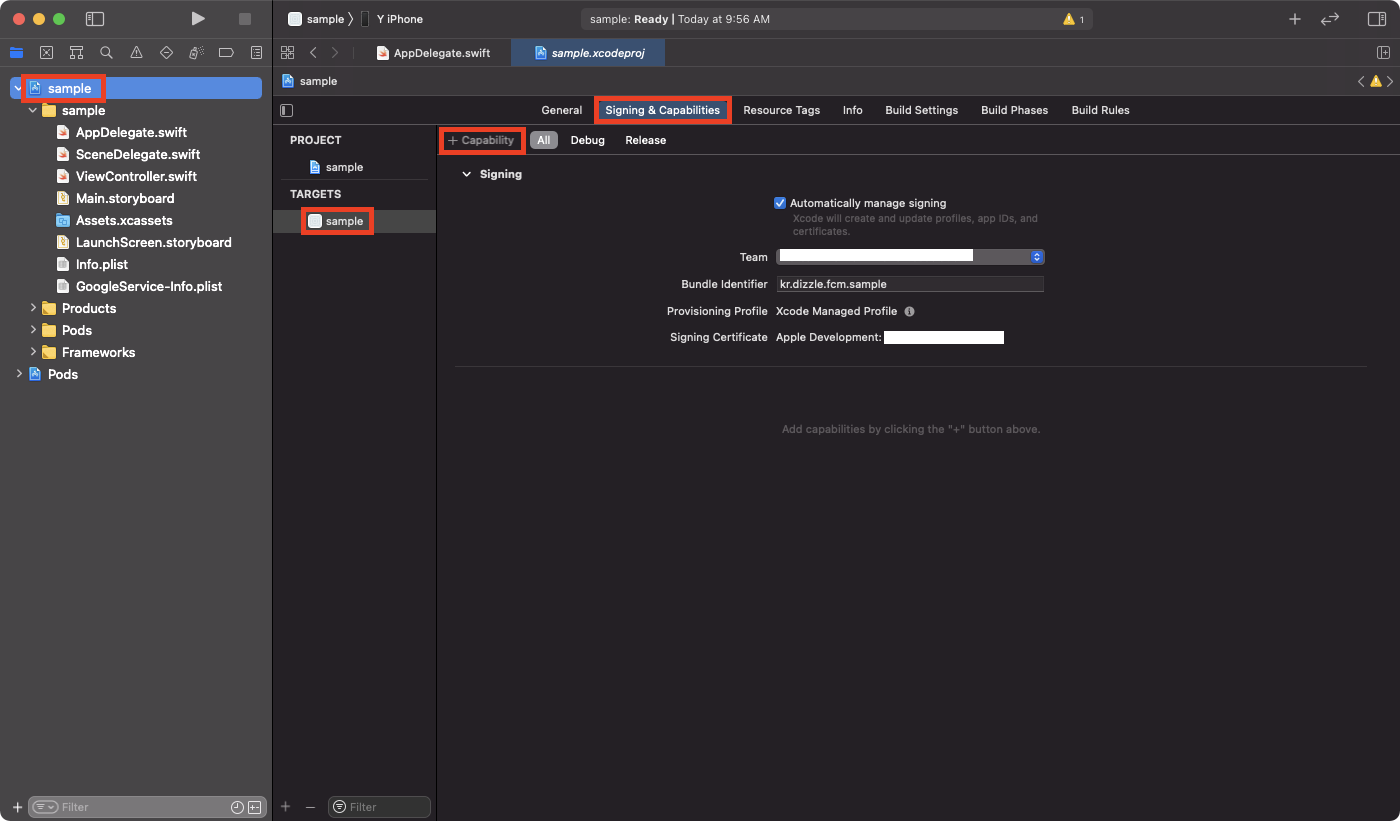Choose run destination Y iPhone
The height and width of the screenshot is (821, 1400).
click(x=393, y=19)
